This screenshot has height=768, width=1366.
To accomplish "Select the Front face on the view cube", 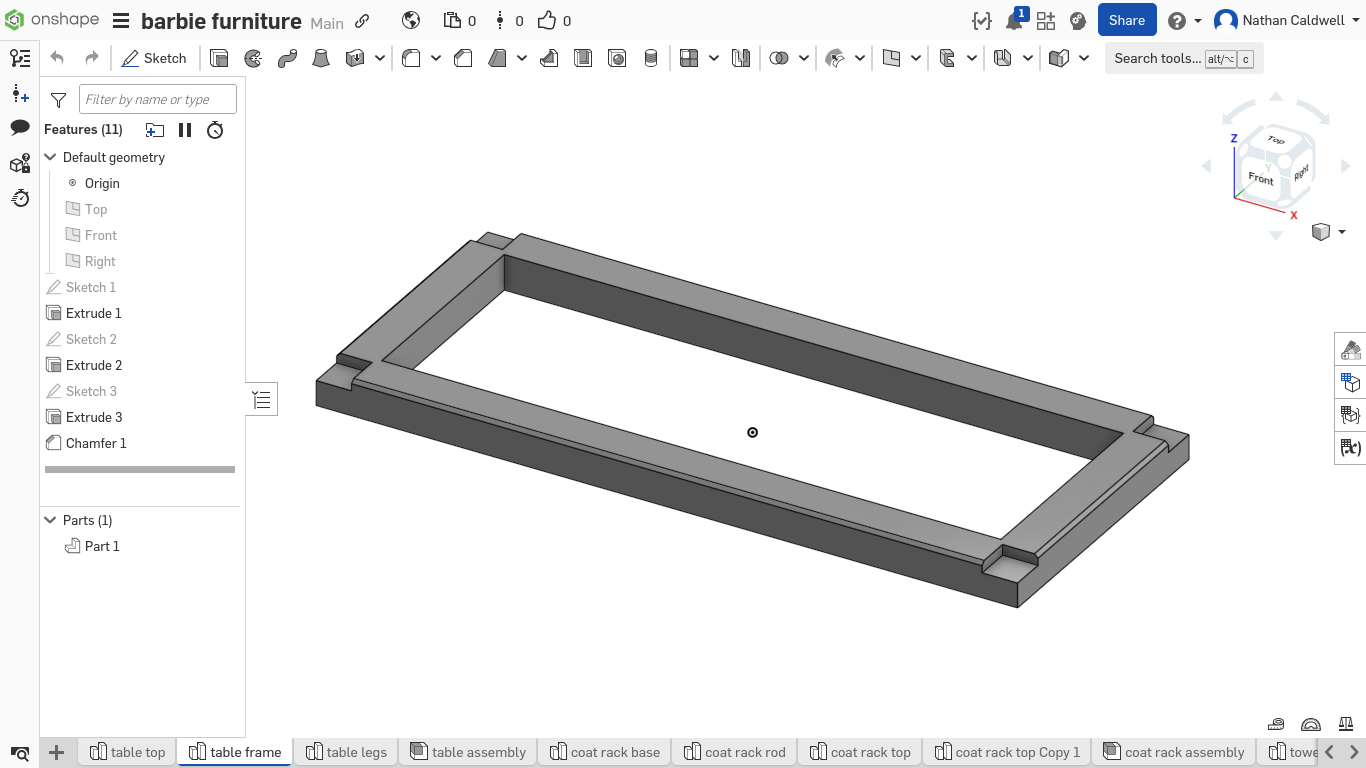I will click(1261, 178).
